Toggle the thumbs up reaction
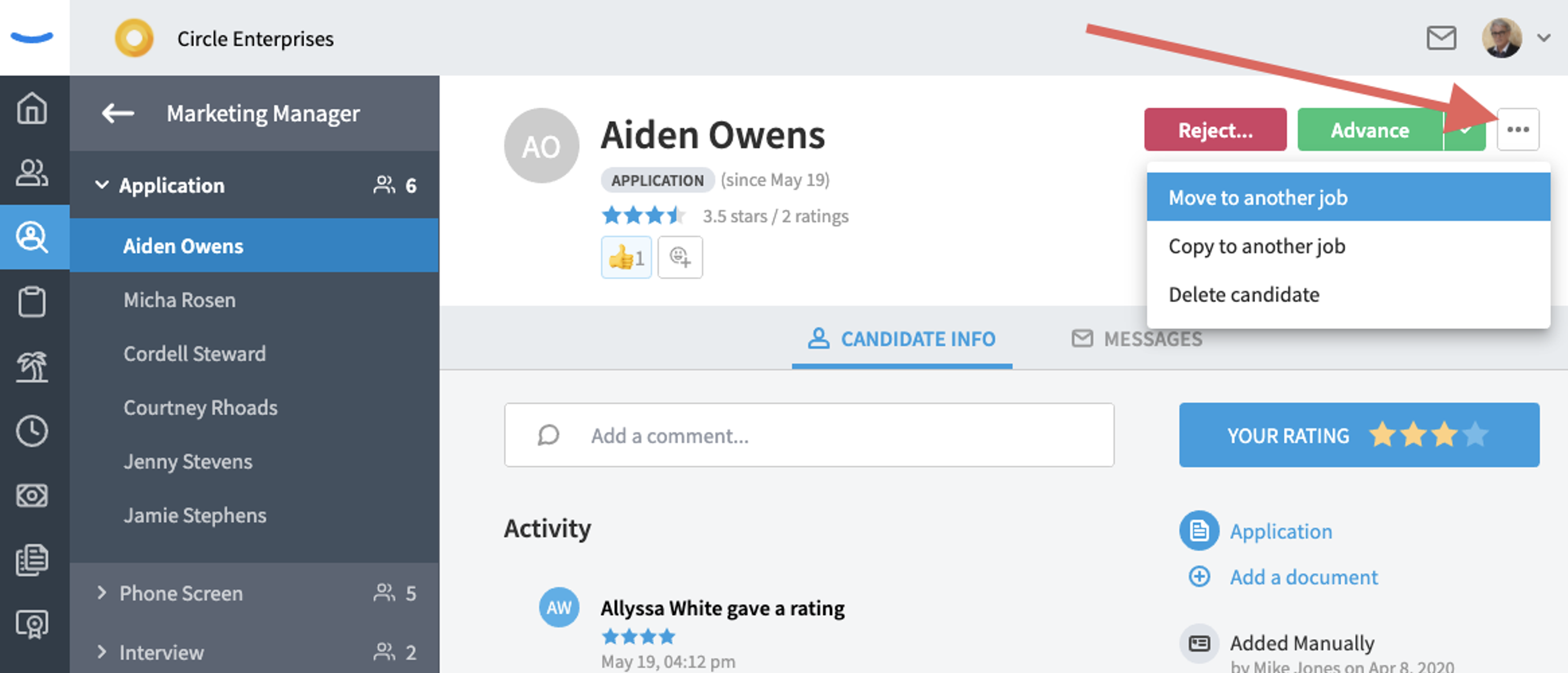 pos(626,257)
